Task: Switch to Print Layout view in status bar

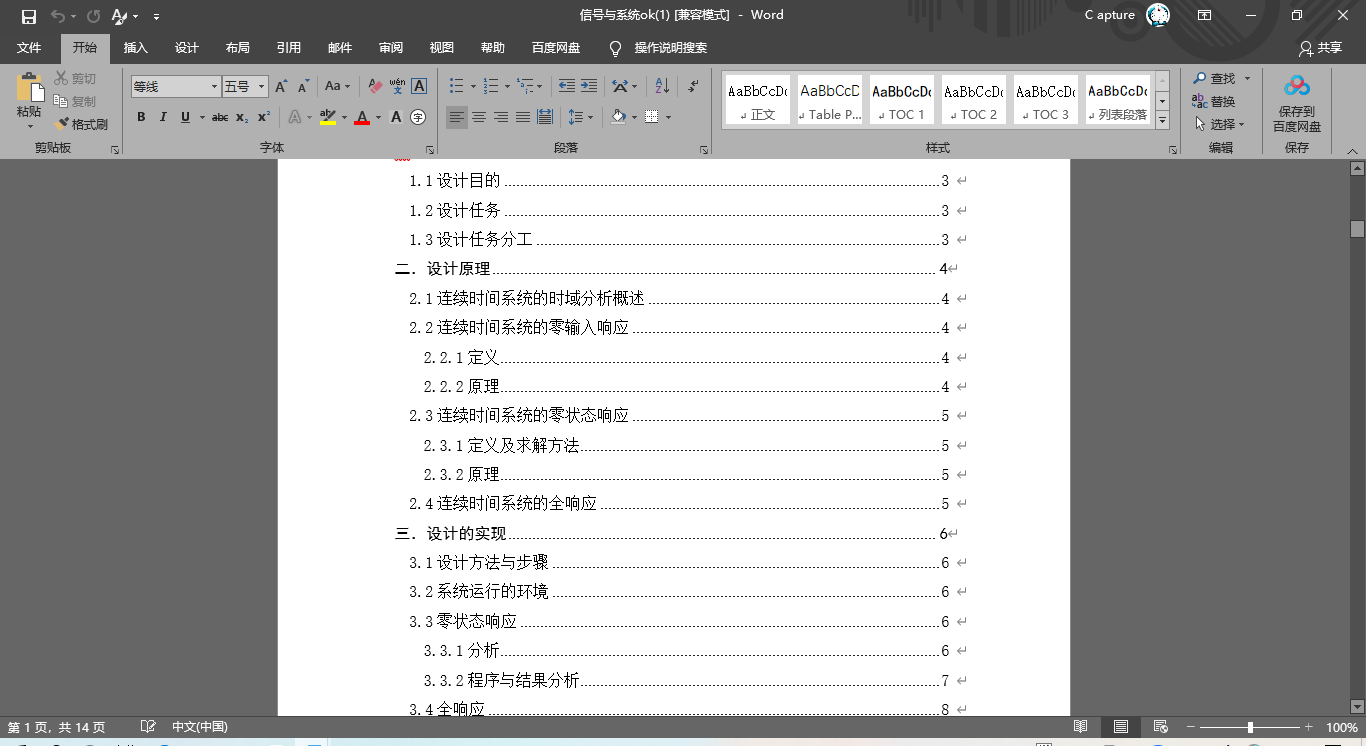Action: pos(1121,727)
